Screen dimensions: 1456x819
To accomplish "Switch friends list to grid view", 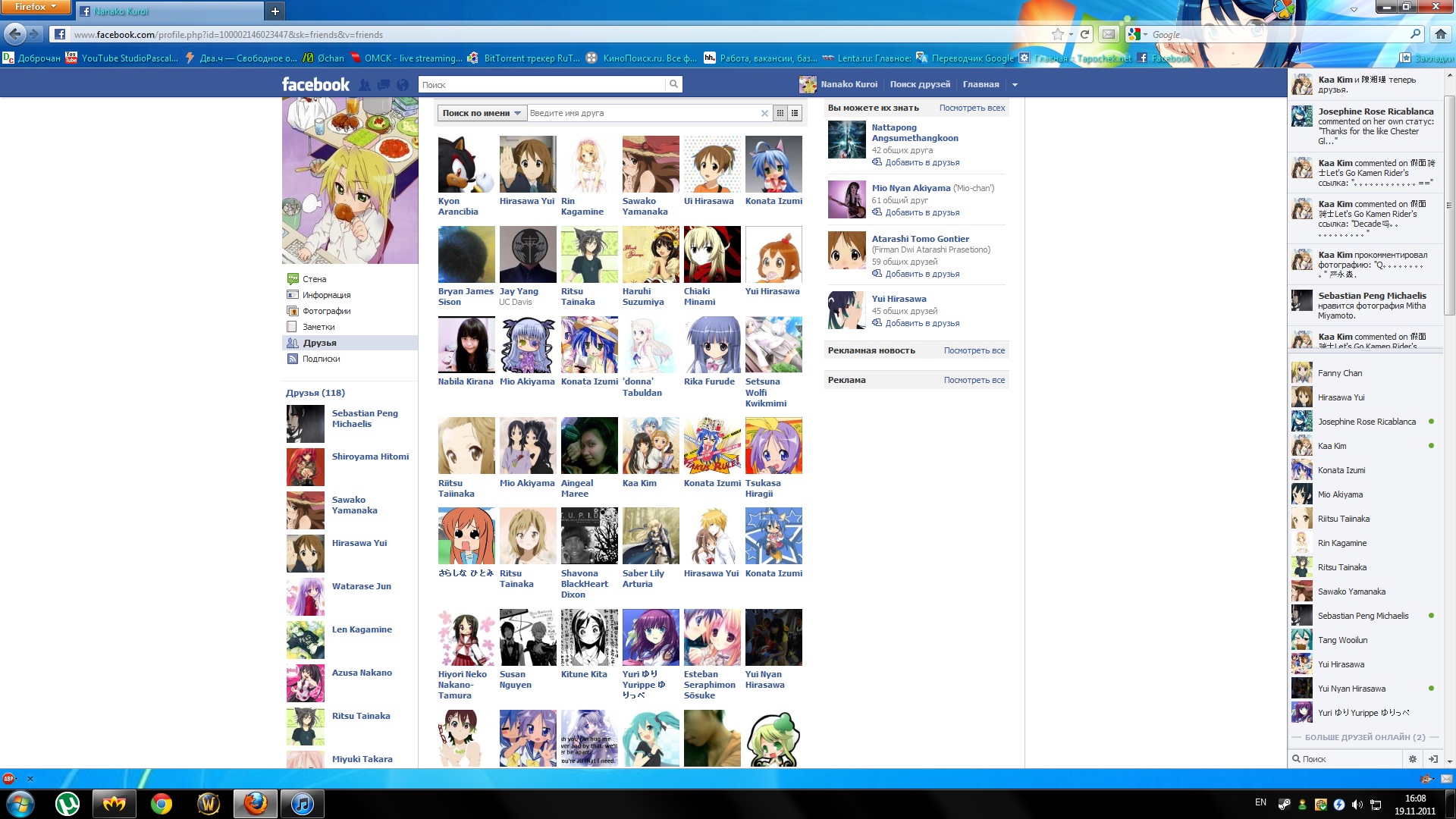I will pos(780,114).
